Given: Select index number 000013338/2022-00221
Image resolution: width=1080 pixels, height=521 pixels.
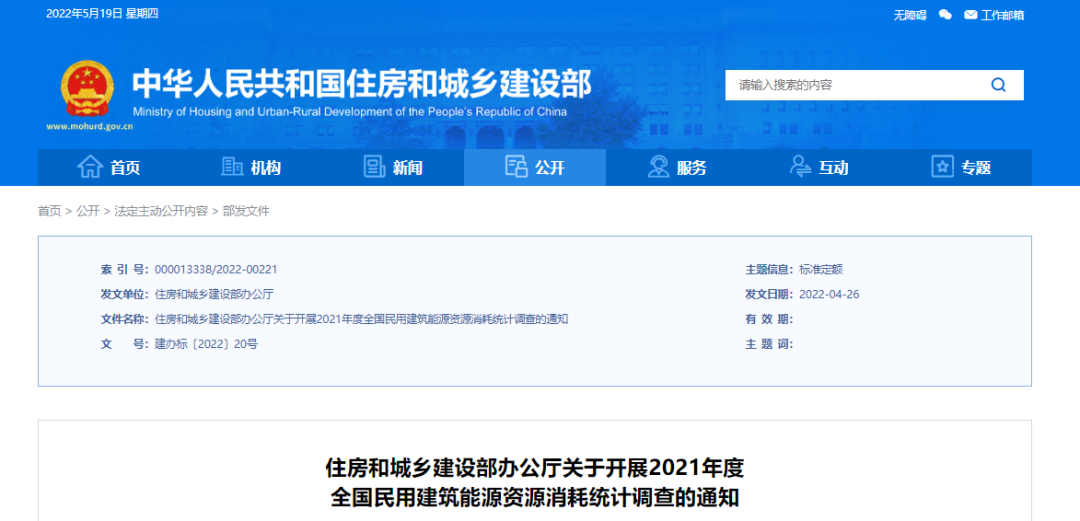Looking at the screenshot, I should (216, 269).
